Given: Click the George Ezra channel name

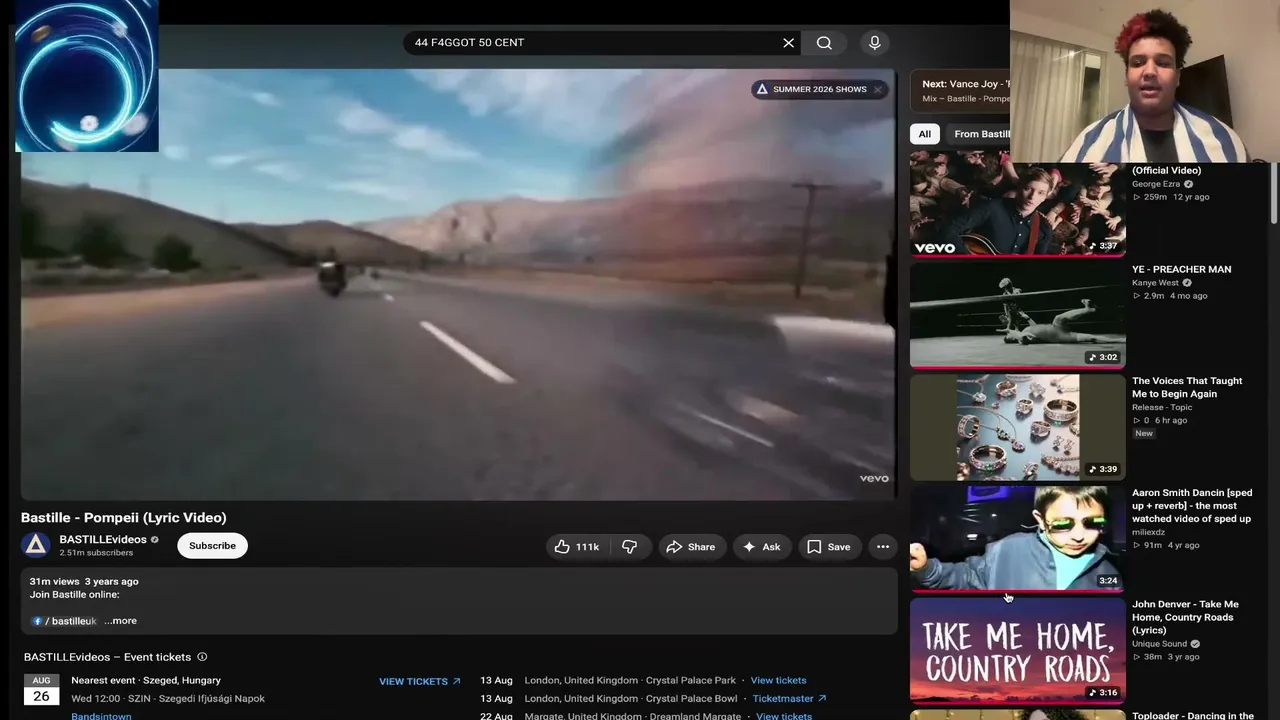Looking at the screenshot, I should [1156, 184].
